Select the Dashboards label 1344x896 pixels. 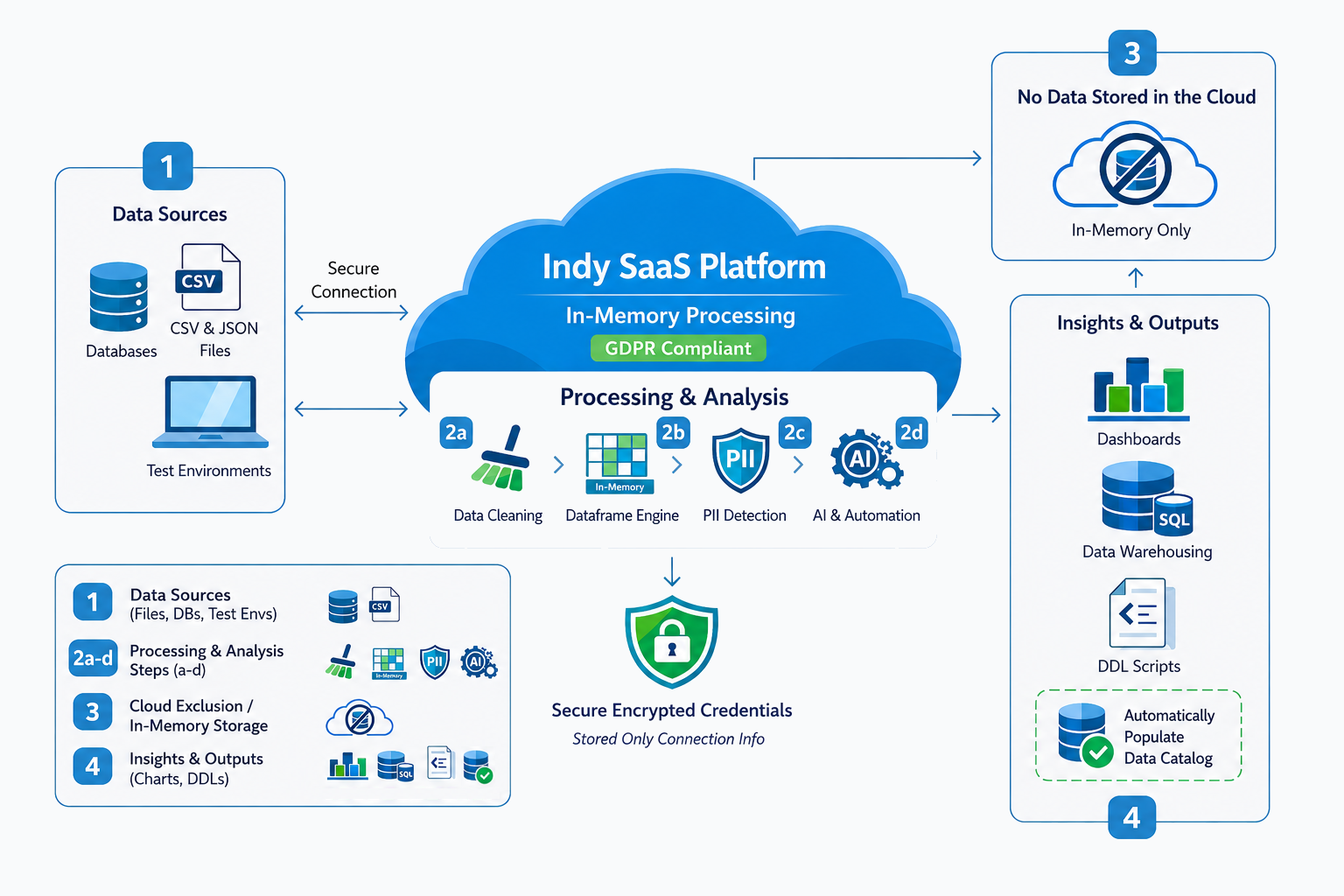point(1139,439)
